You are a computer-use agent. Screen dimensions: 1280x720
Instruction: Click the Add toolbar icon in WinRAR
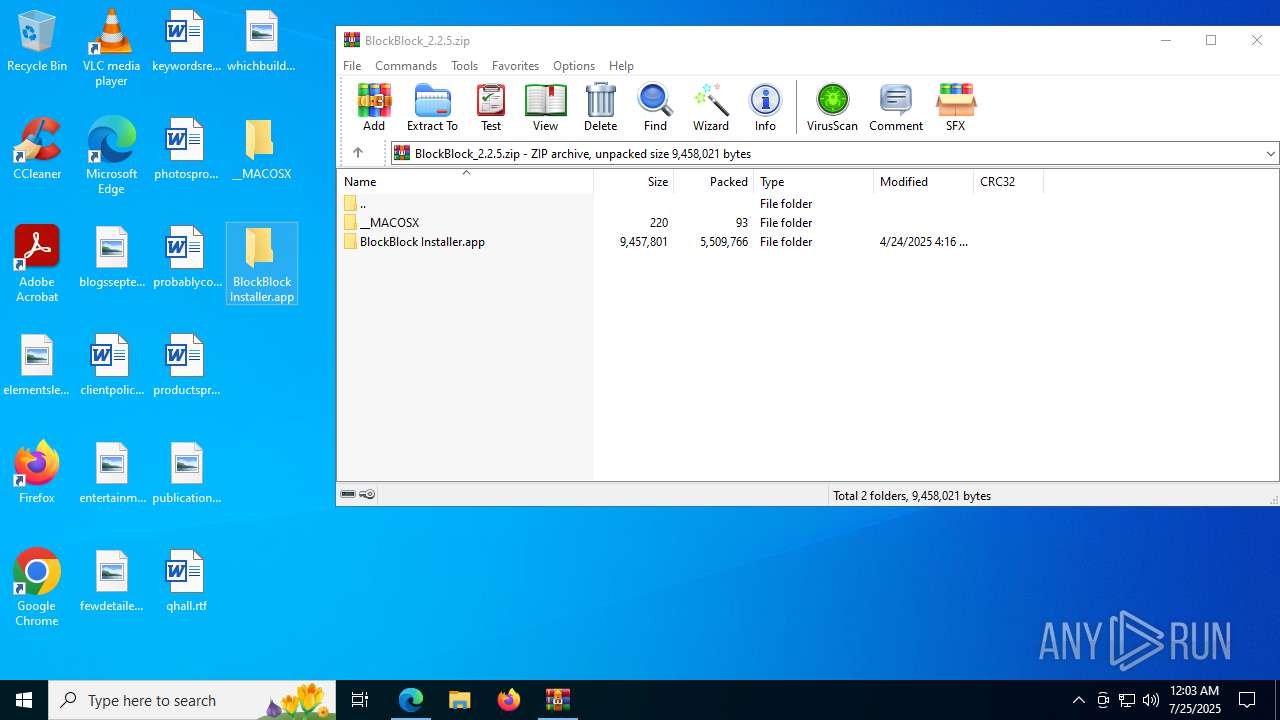374,107
